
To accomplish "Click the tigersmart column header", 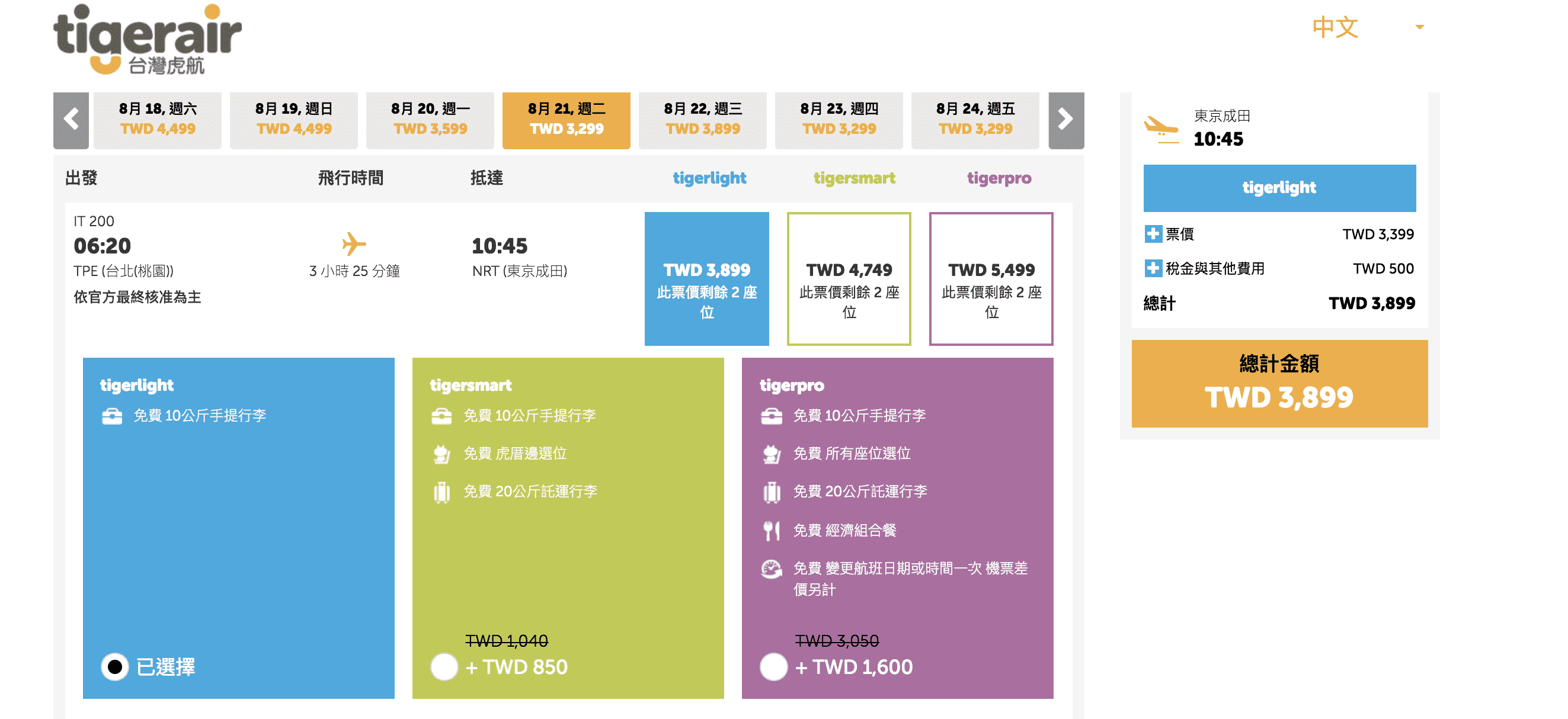I will pos(855,178).
